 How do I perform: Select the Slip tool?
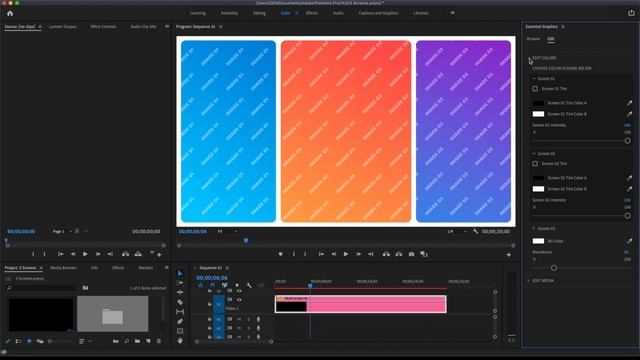tap(180, 312)
